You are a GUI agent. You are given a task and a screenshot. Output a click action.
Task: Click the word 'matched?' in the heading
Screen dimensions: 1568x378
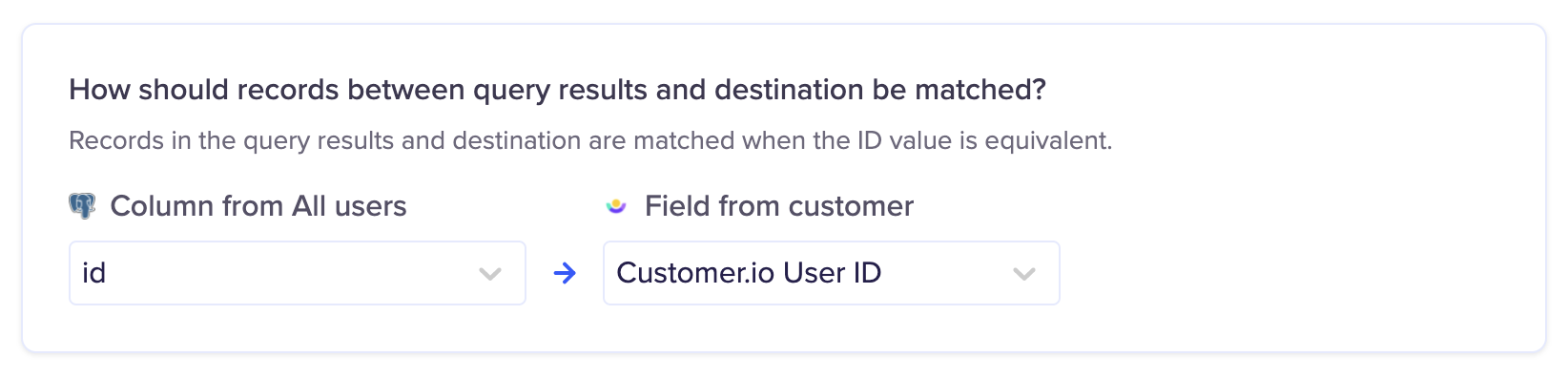click(980, 90)
